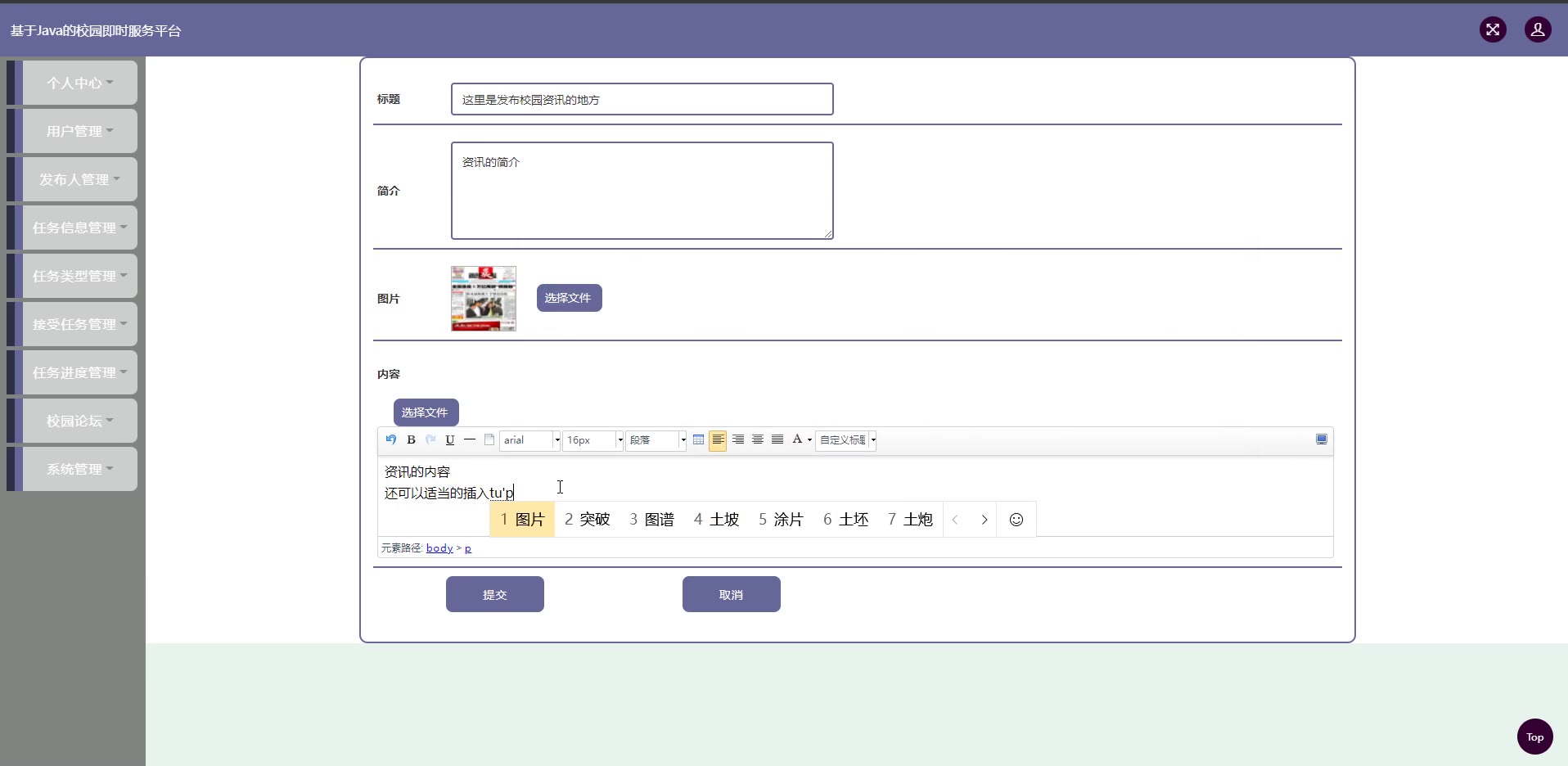Viewport: 1568px width, 766px height.
Task: Open the user profile icon in header
Action: point(1538,30)
